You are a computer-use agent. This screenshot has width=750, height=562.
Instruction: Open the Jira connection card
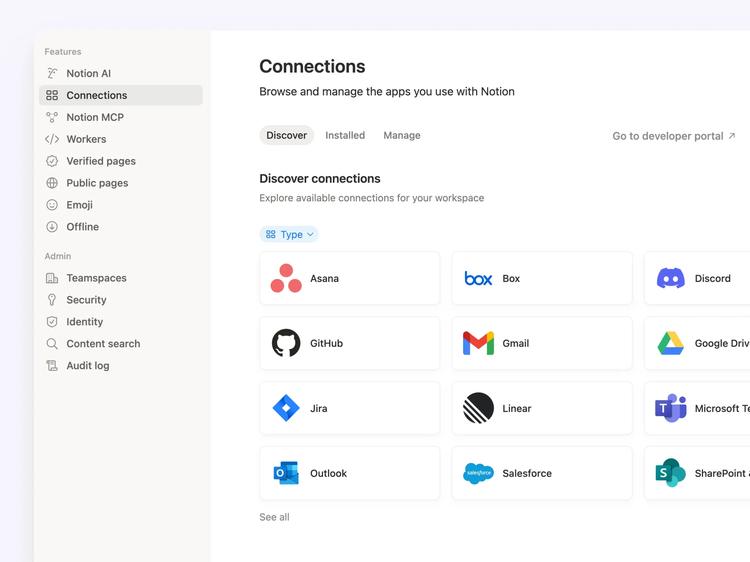tap(350, 408)
